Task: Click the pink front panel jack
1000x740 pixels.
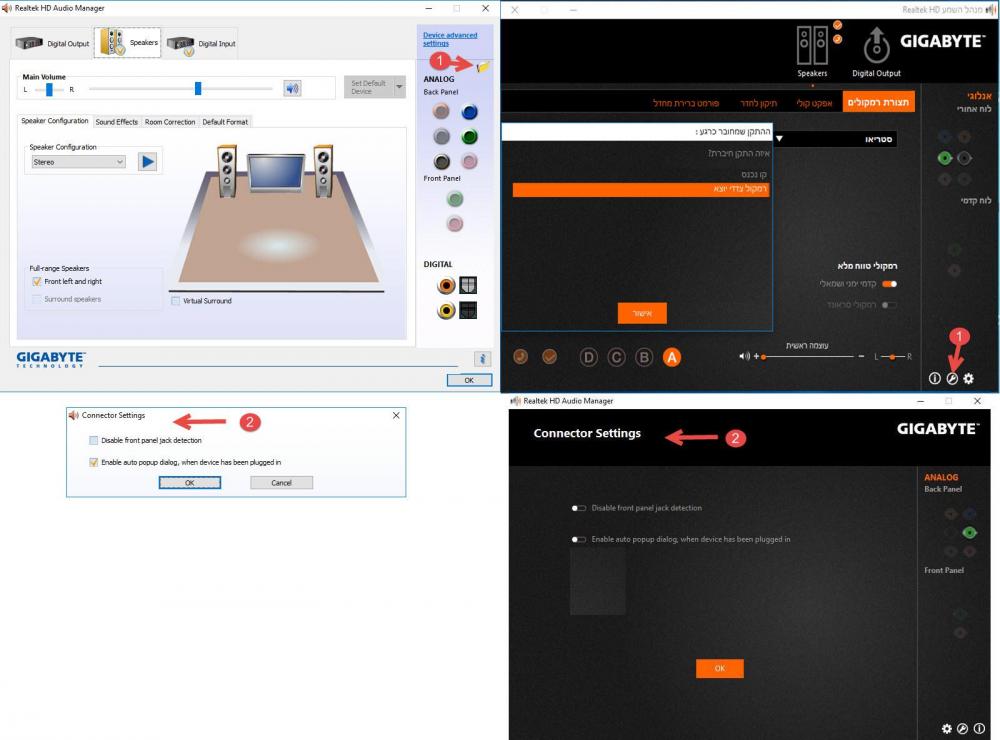Action: [455, 224]
